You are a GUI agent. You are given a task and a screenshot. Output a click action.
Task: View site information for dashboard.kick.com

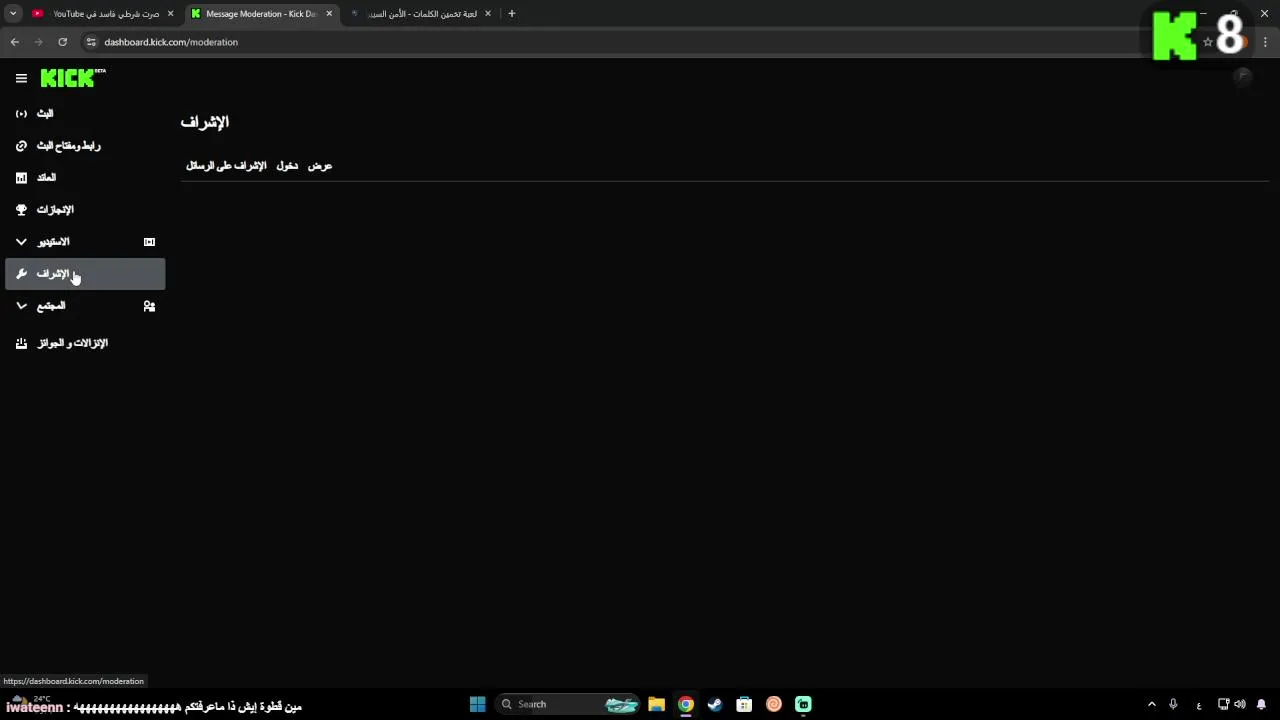(x=91, y=42)
